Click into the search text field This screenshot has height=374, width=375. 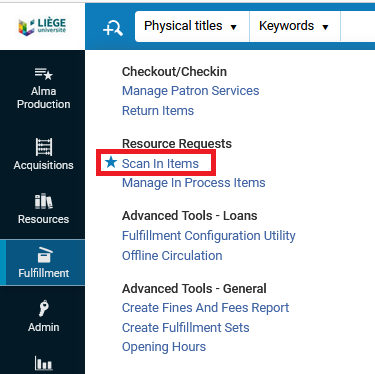[358, 26]
